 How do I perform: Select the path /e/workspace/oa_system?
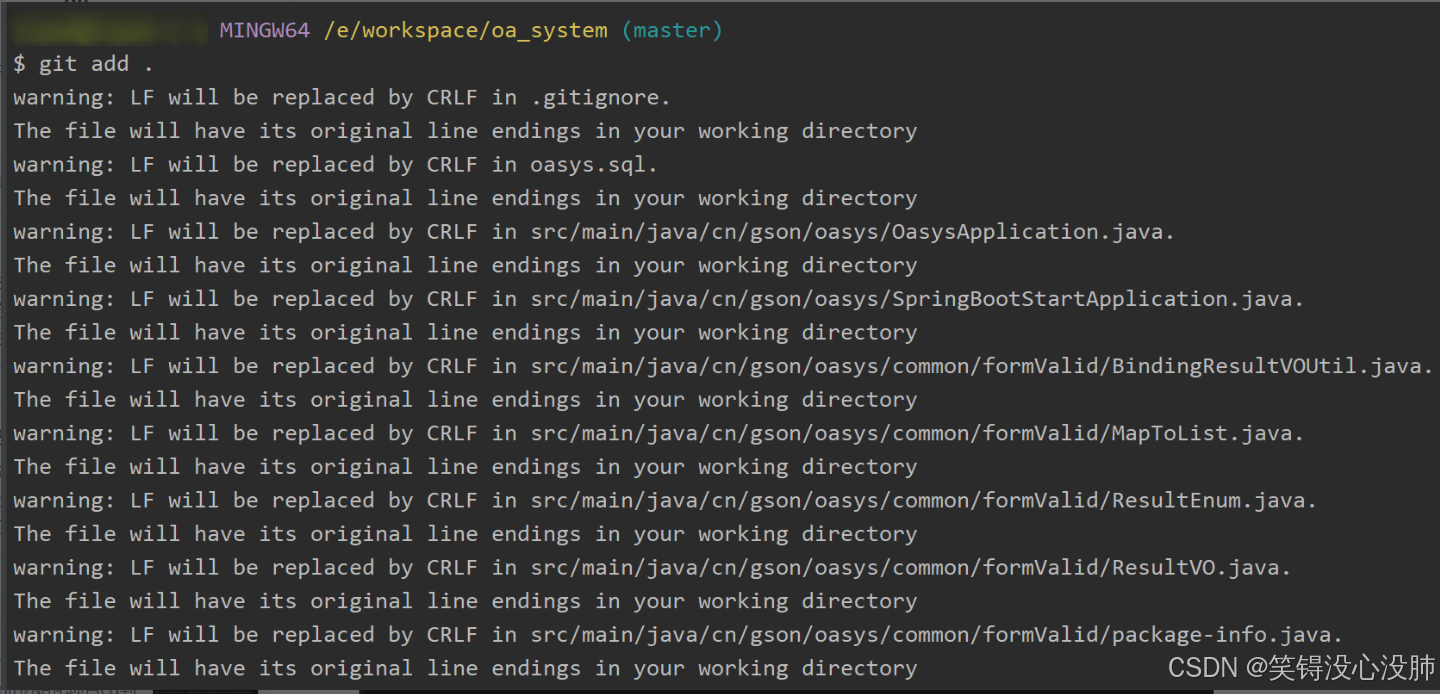click(x=465, y=30)
